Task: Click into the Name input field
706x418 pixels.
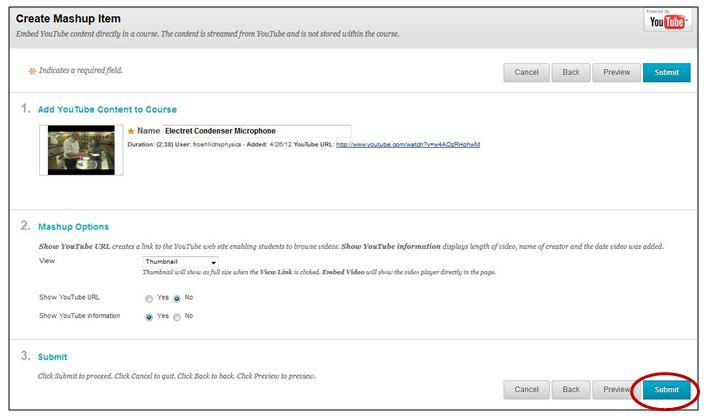Action: point(257,131)
